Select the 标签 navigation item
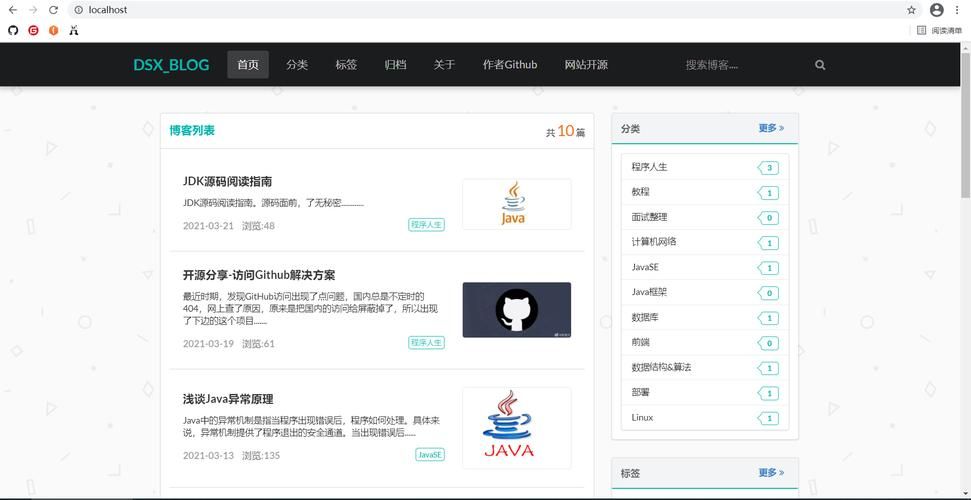 pyautogui.click(x=346, y=65)
